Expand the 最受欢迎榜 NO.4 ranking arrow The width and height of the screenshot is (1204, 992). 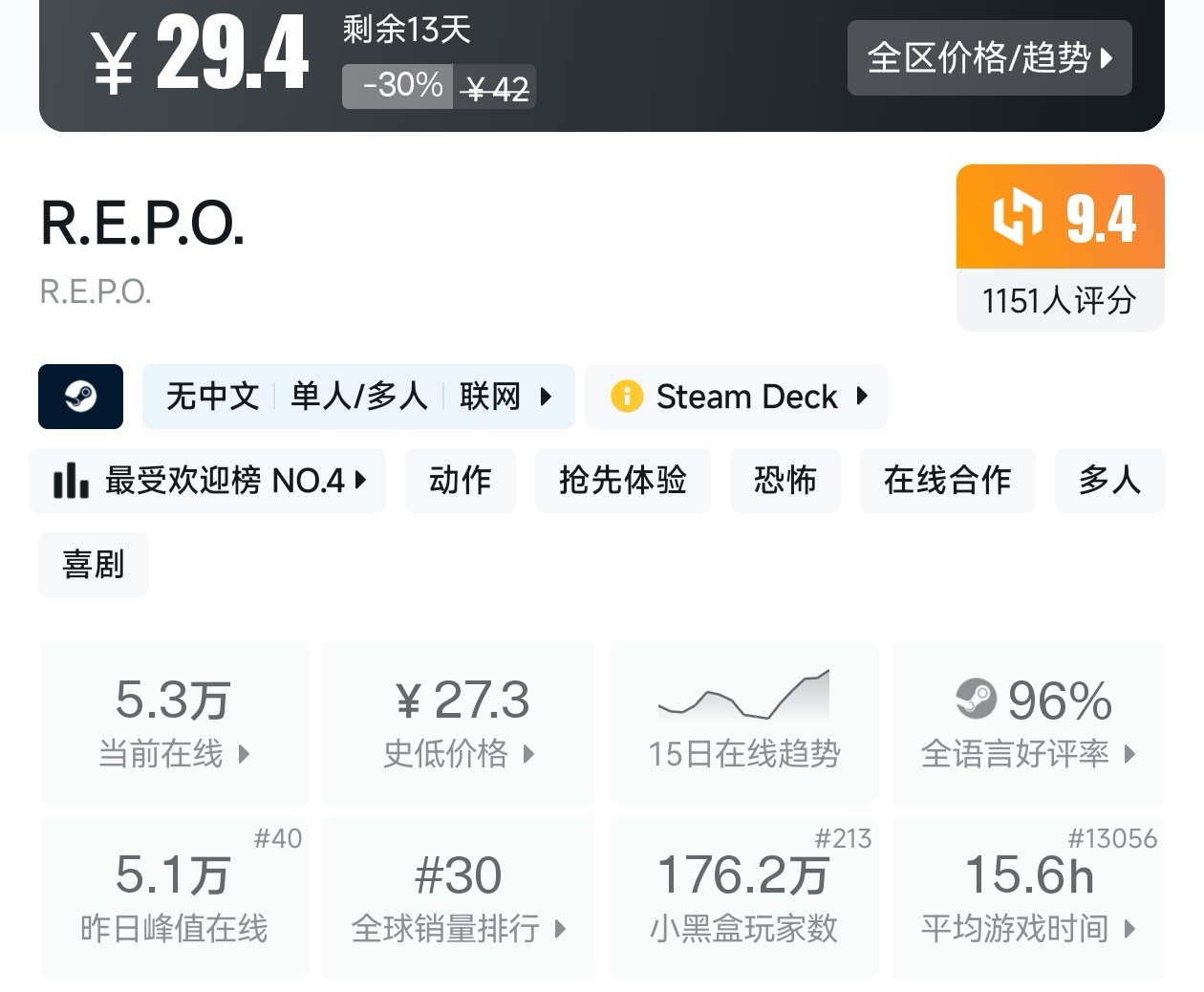point(361,480)
